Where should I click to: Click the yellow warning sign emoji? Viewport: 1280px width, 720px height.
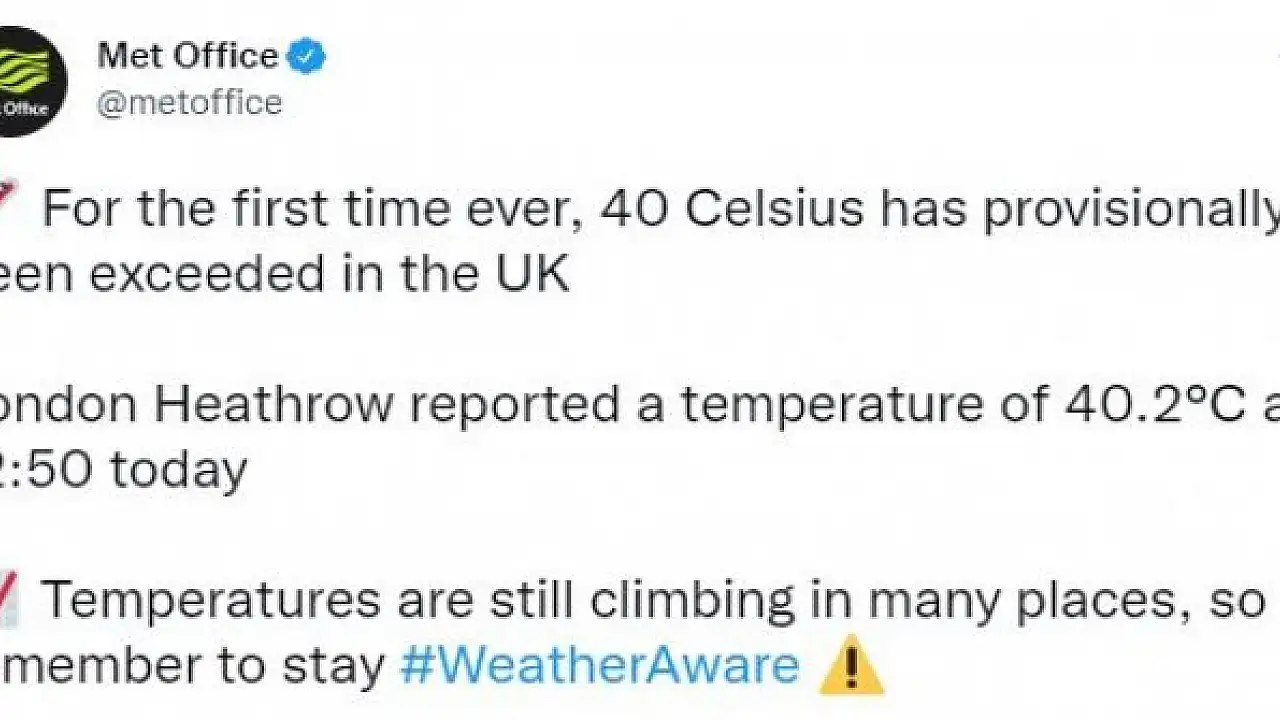(851, 665)
